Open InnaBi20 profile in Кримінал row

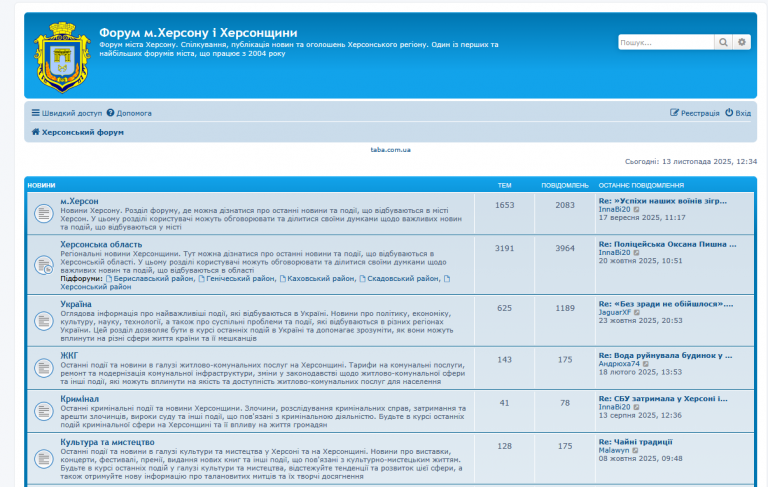(x=614, y=407)
